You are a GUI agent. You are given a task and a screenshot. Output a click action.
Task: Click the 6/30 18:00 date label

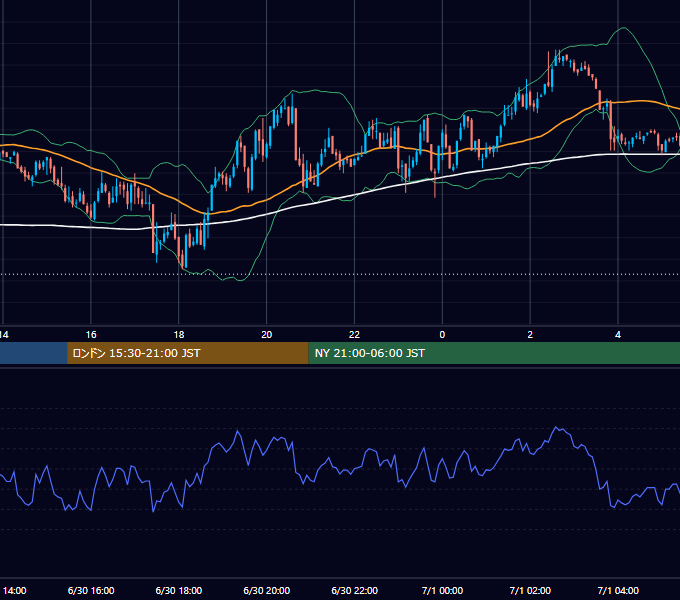179,590
